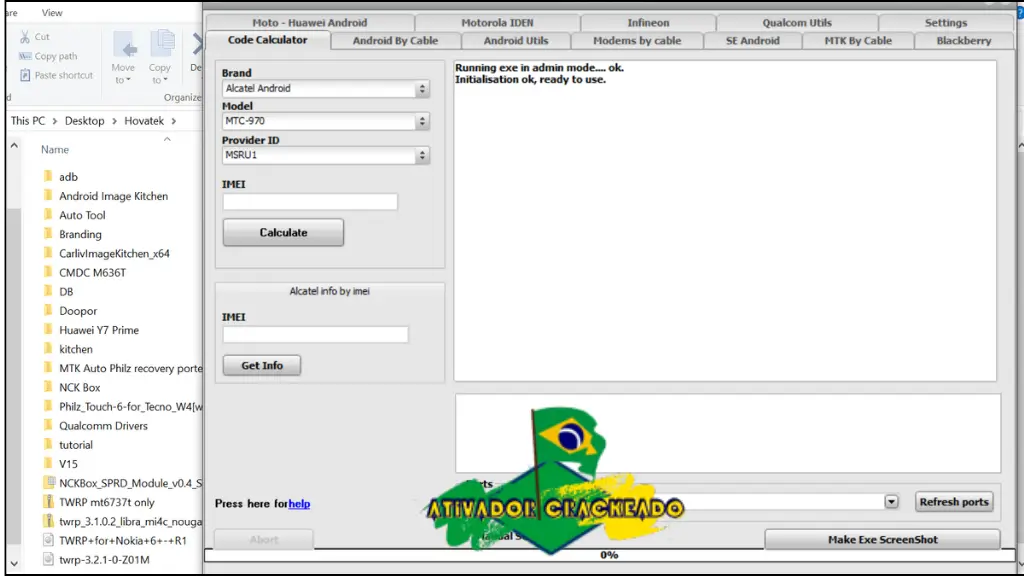Image resolution: width=1024 pixels, height=576 pixels.
Task: Switch to MTK By Cable tab
Action: click(x=857, y=40)
